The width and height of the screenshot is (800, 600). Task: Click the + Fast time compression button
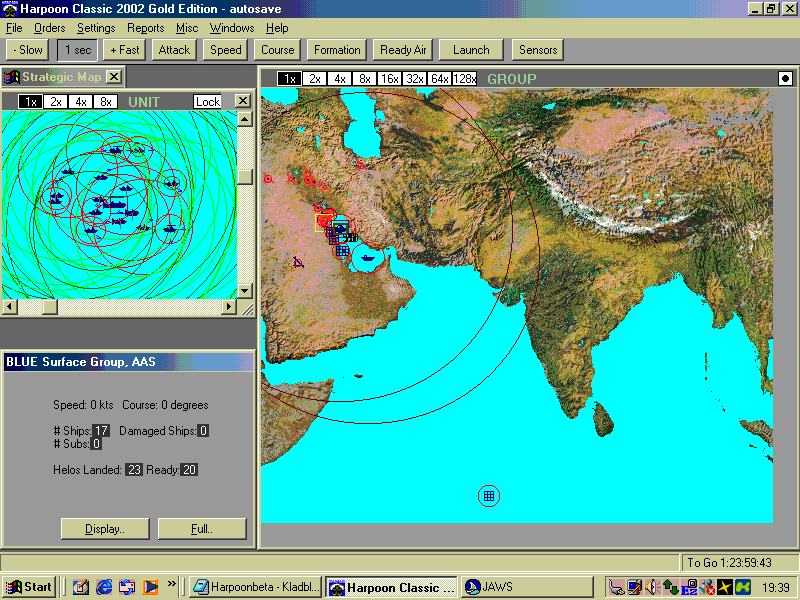coord(124,50)
